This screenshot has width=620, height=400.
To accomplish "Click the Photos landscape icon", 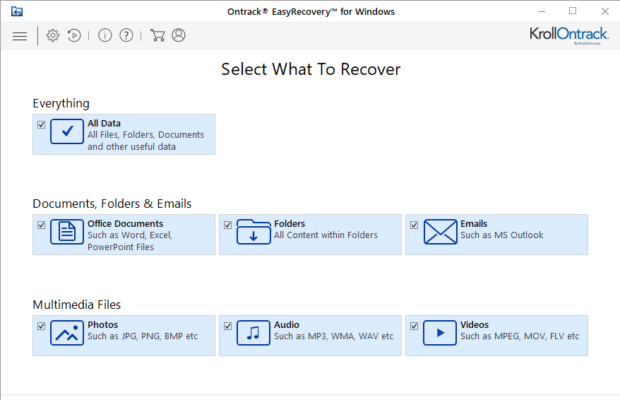I will click(x=67, y=333).
